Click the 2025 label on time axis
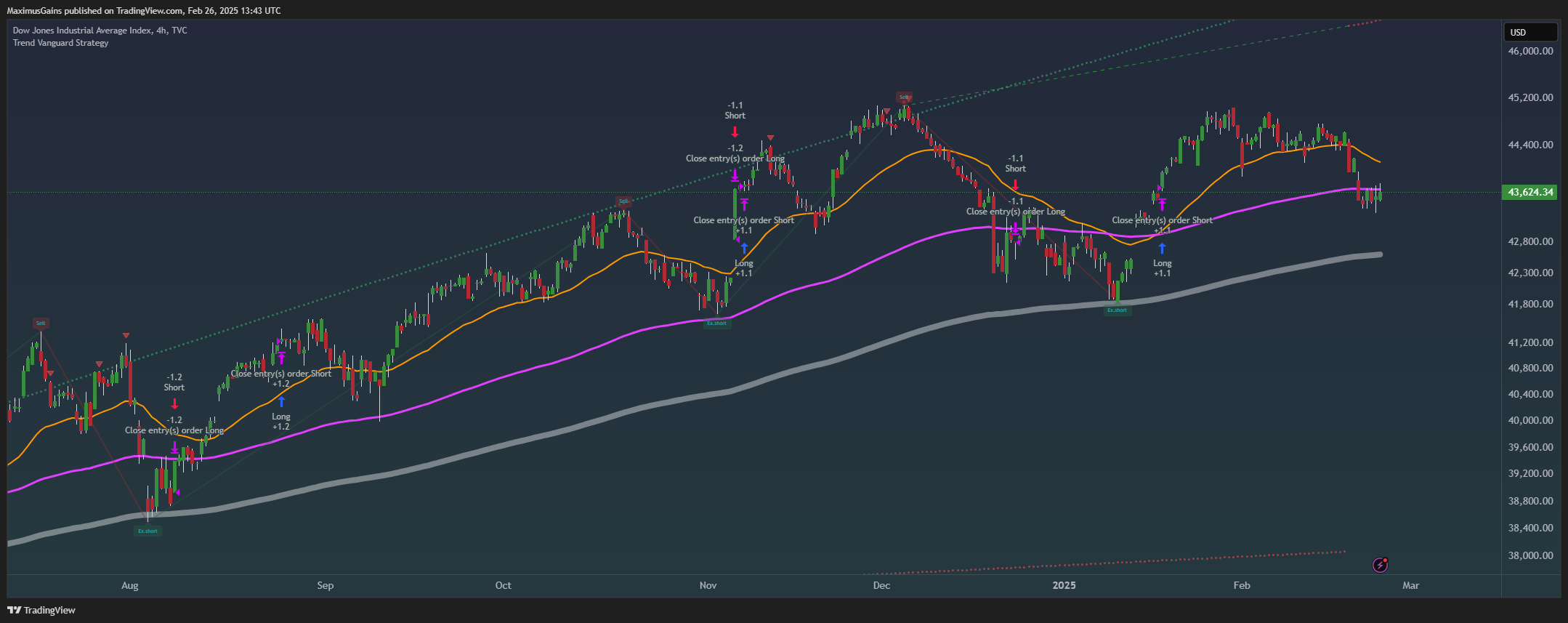 pyautogui.click(x=1064, y=585)
